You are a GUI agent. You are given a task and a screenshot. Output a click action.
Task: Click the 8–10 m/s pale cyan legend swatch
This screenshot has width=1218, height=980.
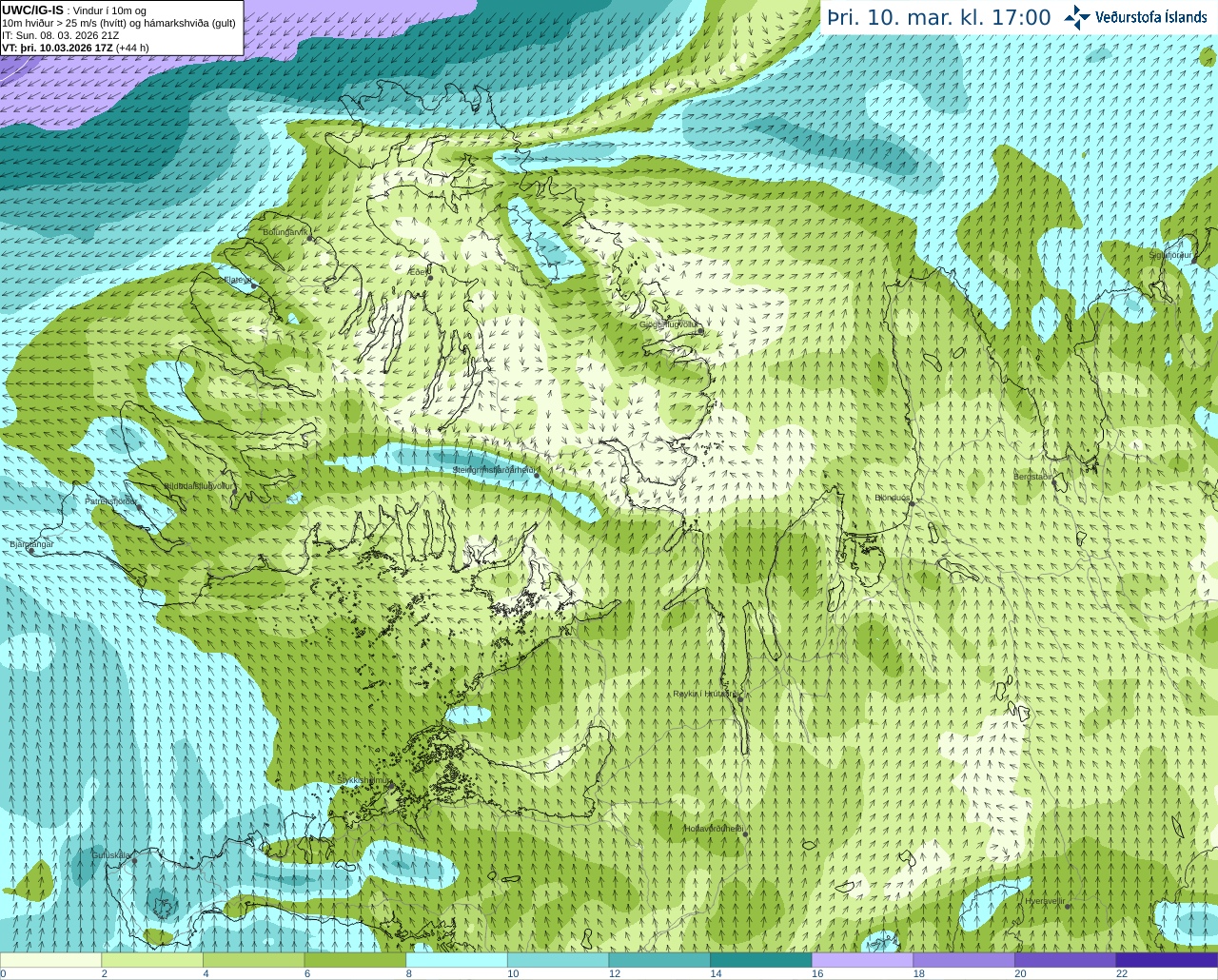(x=457, y=960)
